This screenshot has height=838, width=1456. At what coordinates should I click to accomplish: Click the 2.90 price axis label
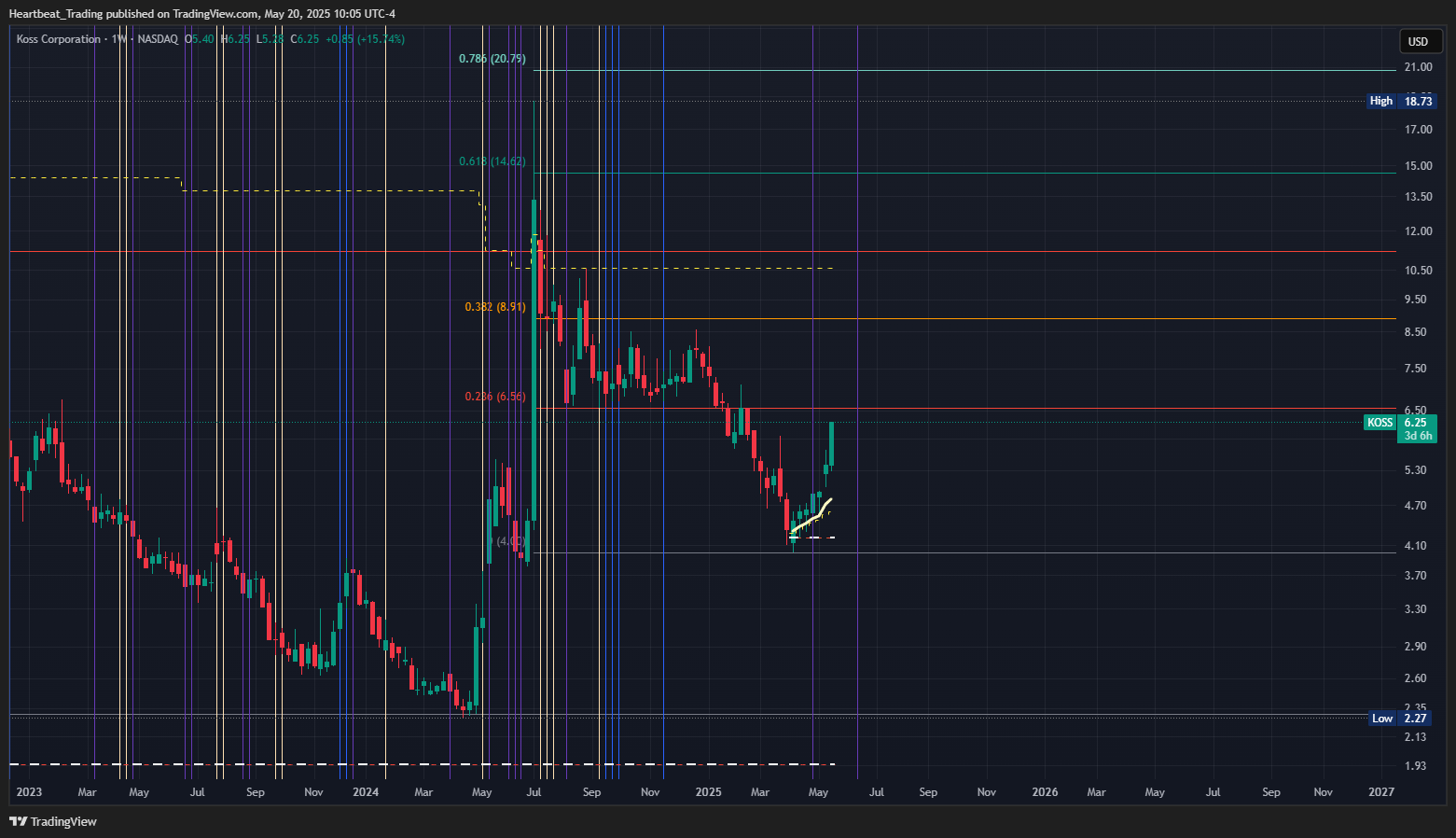click(x=1415, y=647)
